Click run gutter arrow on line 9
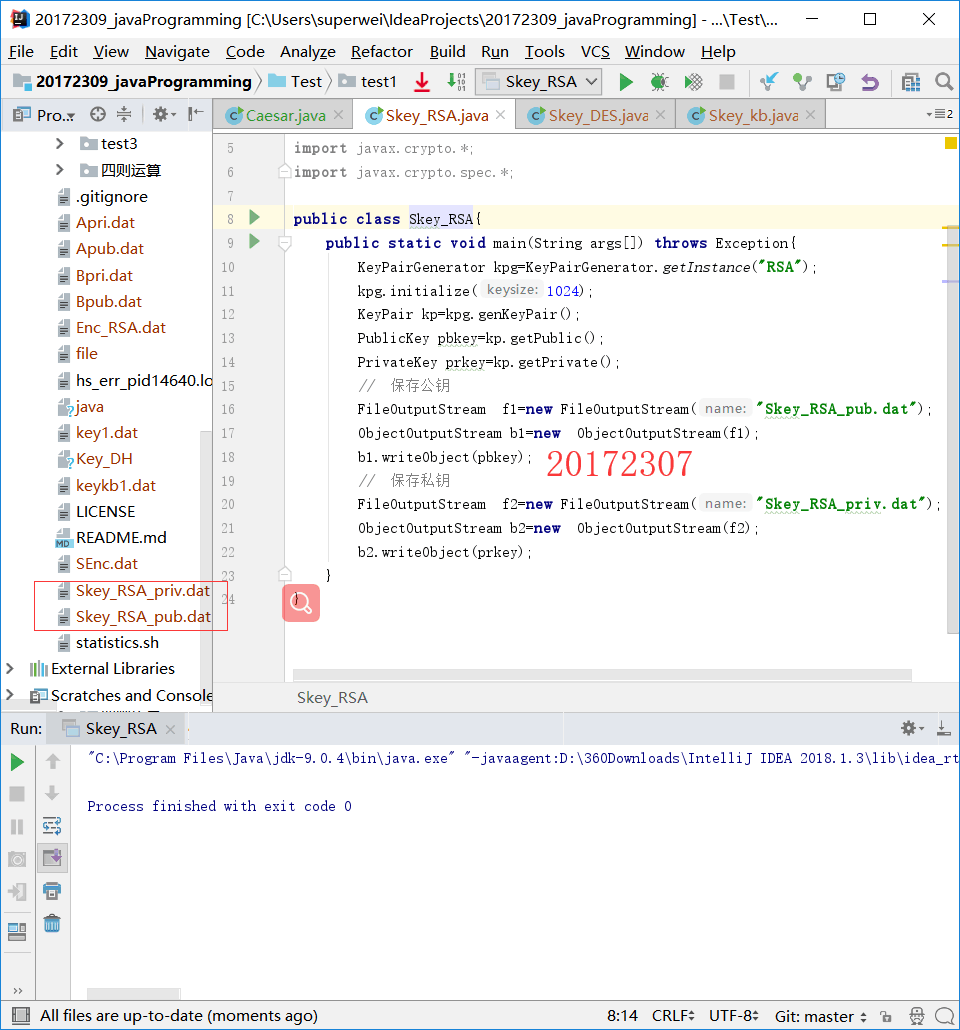This screenshot has width=960, height=1030. (255, 242)
